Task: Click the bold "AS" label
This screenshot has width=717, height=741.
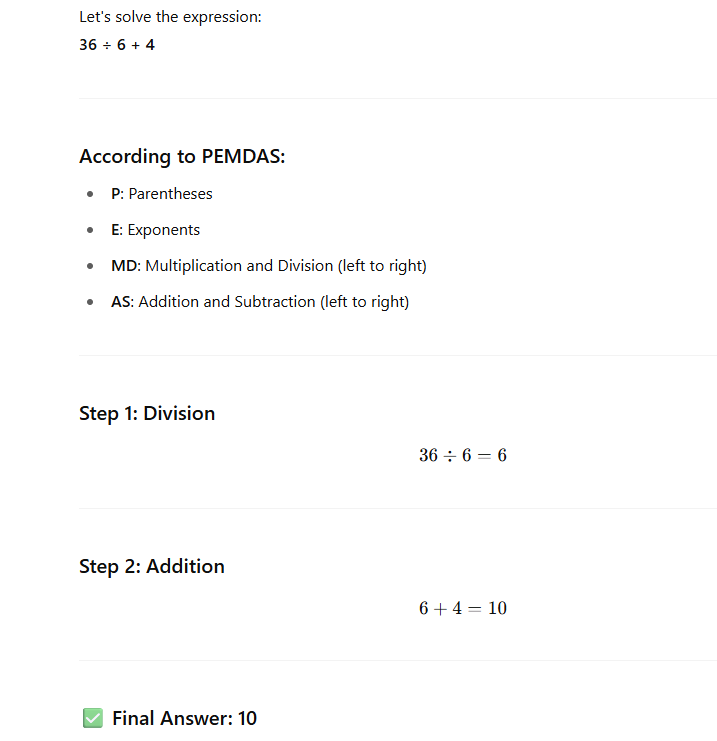Action: 120,302
